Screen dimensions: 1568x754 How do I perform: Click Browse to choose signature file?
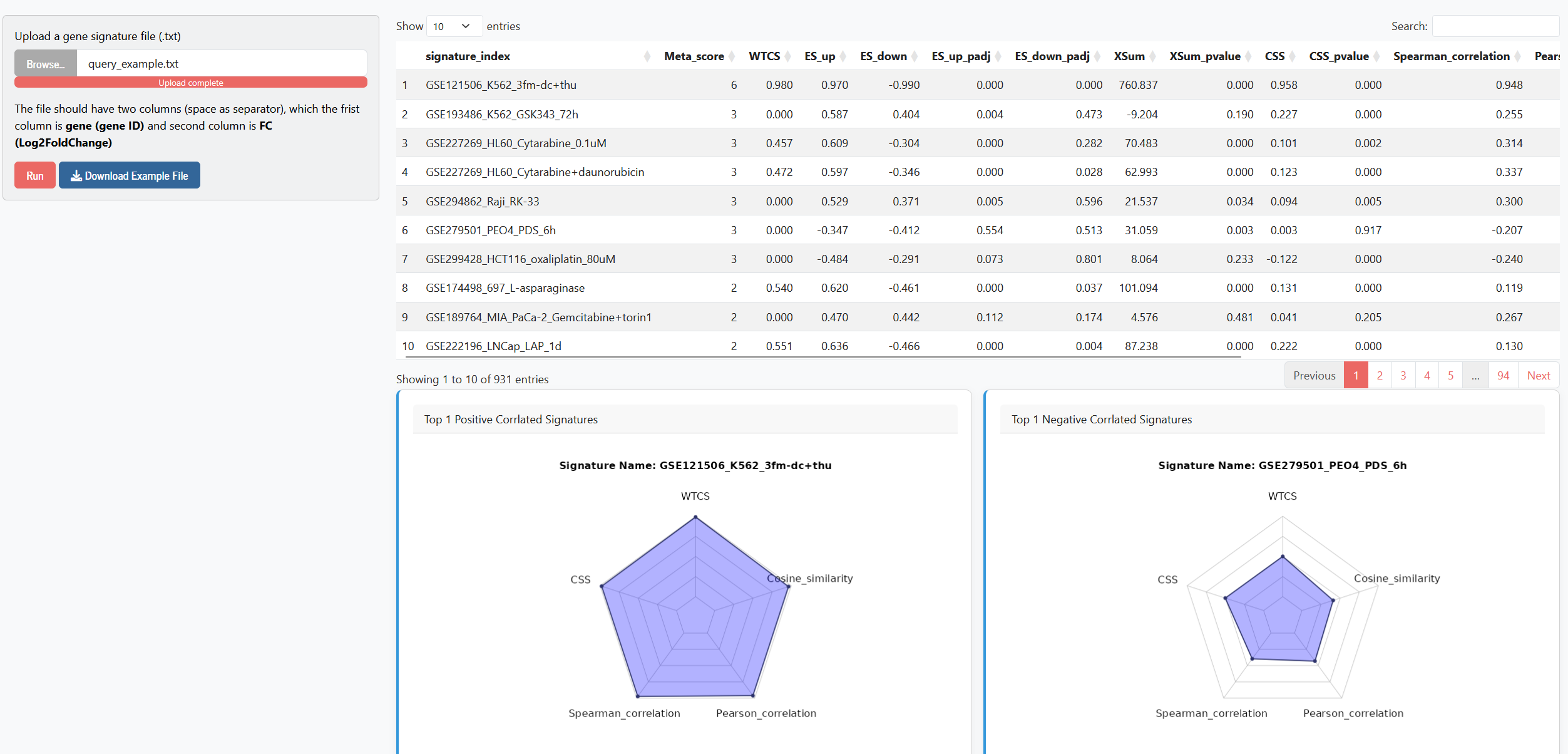(x=46, y=64)
